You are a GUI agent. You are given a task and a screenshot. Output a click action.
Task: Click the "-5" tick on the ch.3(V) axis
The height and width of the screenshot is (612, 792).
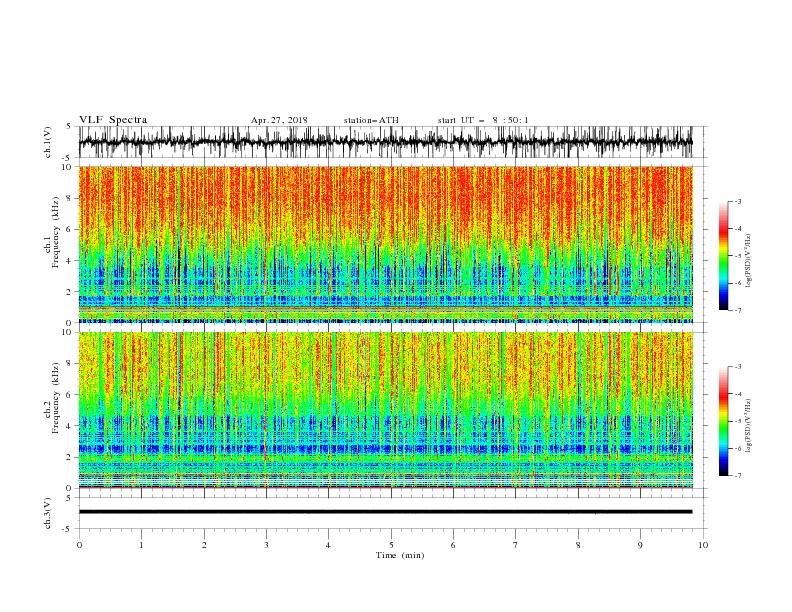tap(68, 529)
